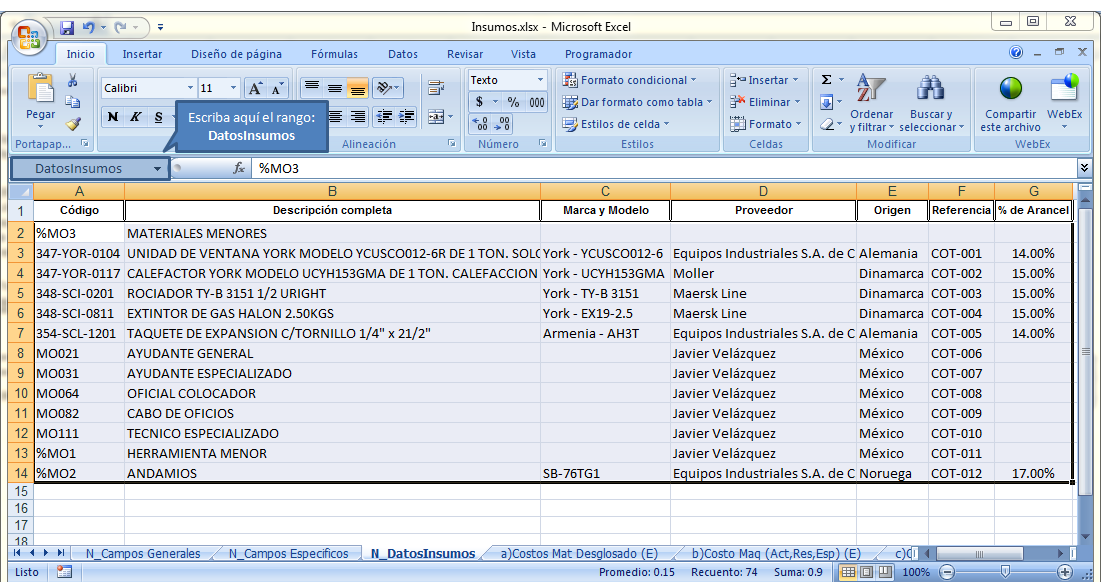Click the Copy icon
This screenshot has height=582, width=1101.
pyautogui.click(x=72, y=102)
